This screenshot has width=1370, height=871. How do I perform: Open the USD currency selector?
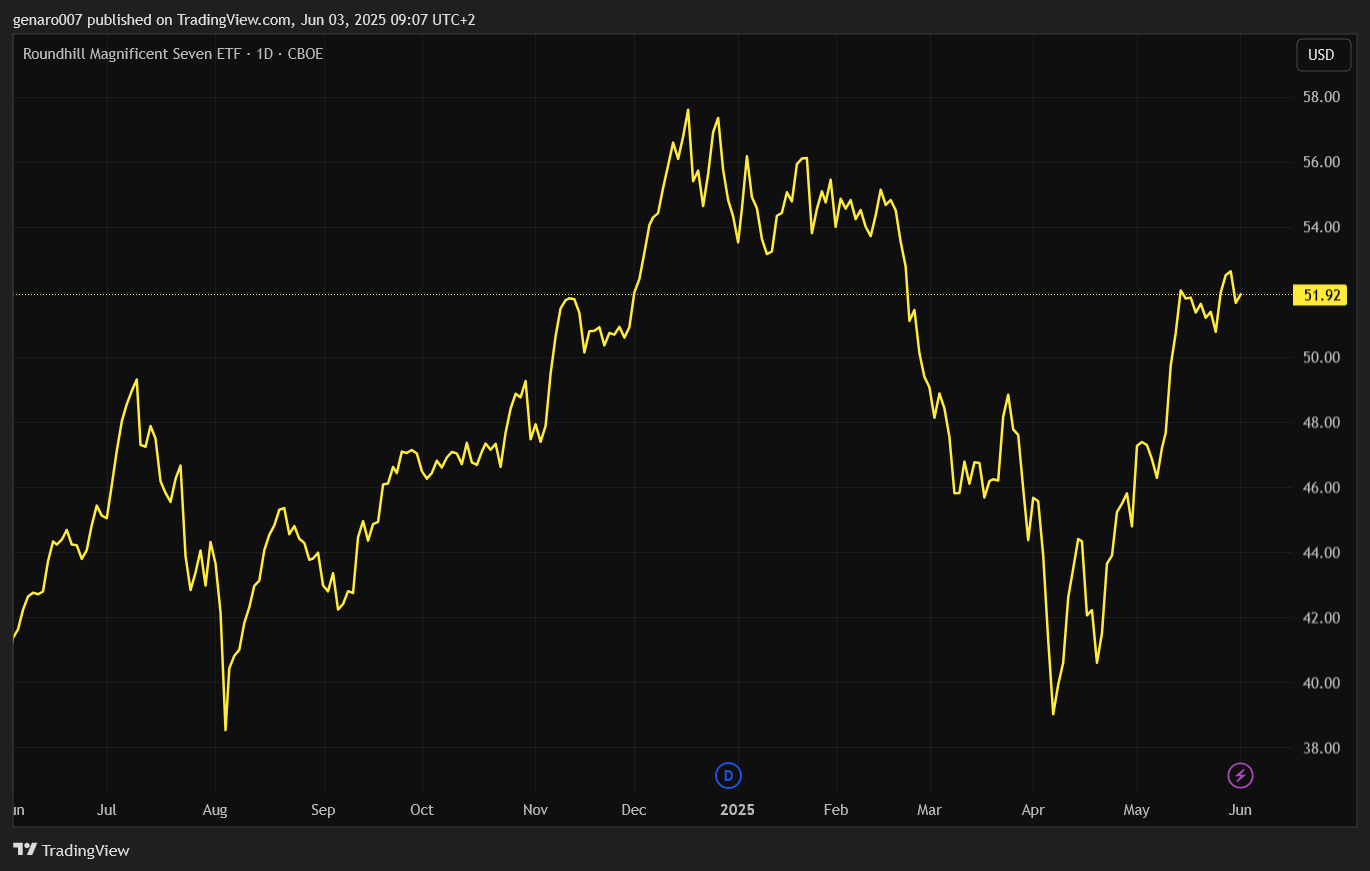[x=1323, y=55]
